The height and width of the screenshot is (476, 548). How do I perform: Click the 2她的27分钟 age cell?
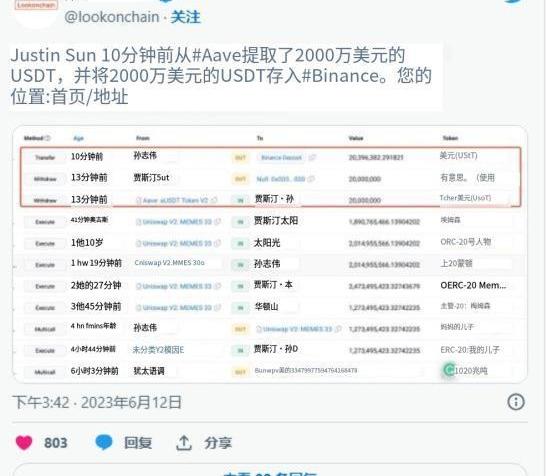tap(96, 285)
